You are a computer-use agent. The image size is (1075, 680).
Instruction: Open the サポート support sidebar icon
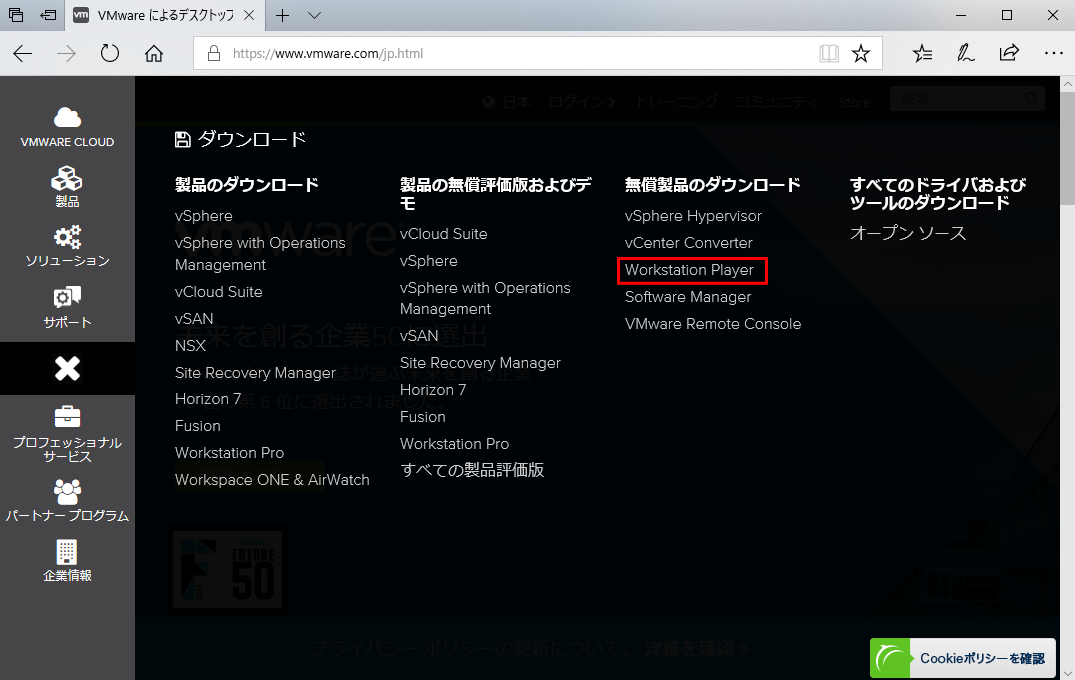point(67,299)
